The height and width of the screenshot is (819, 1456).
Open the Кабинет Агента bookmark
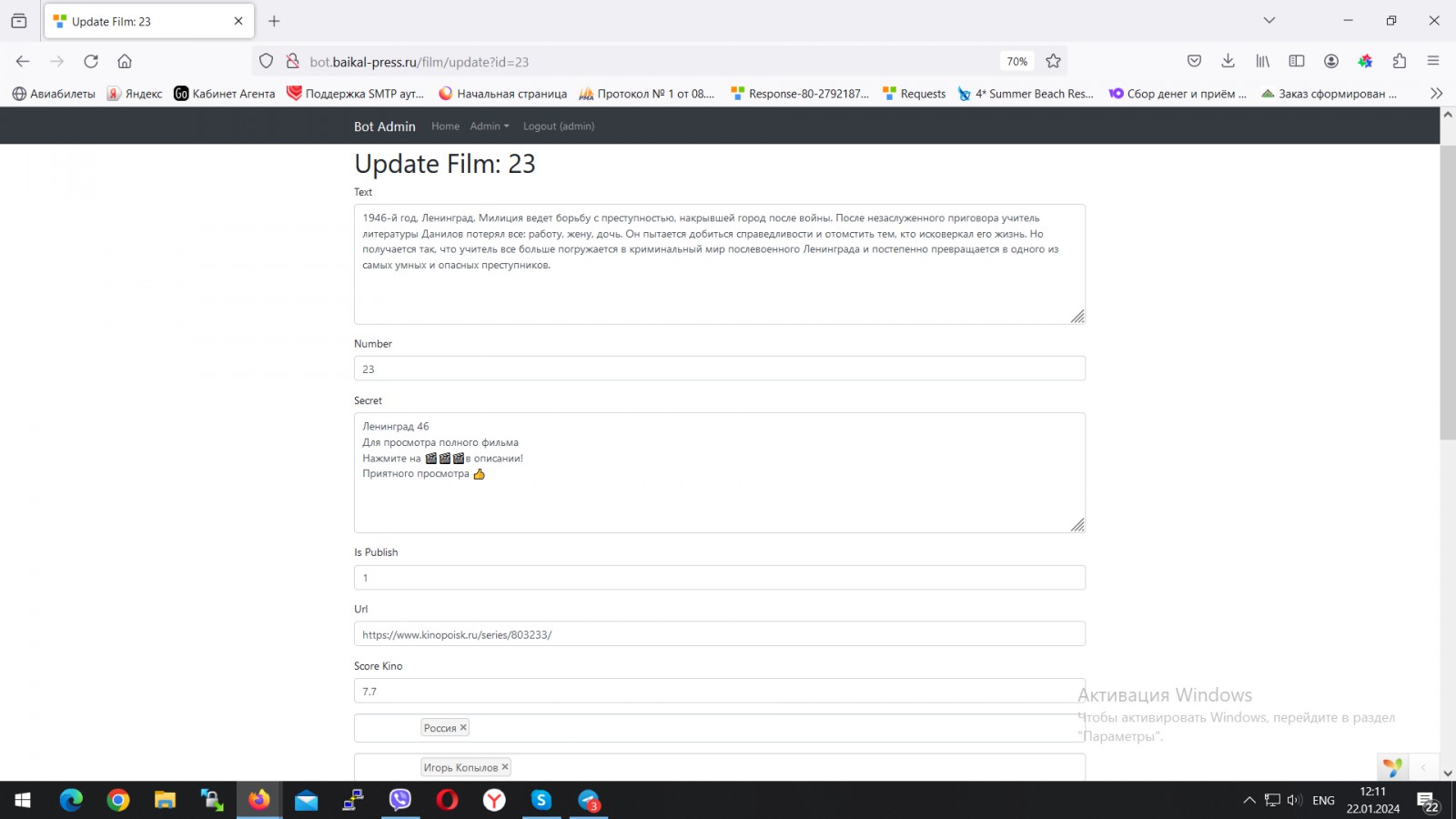(x=224, y=94)
